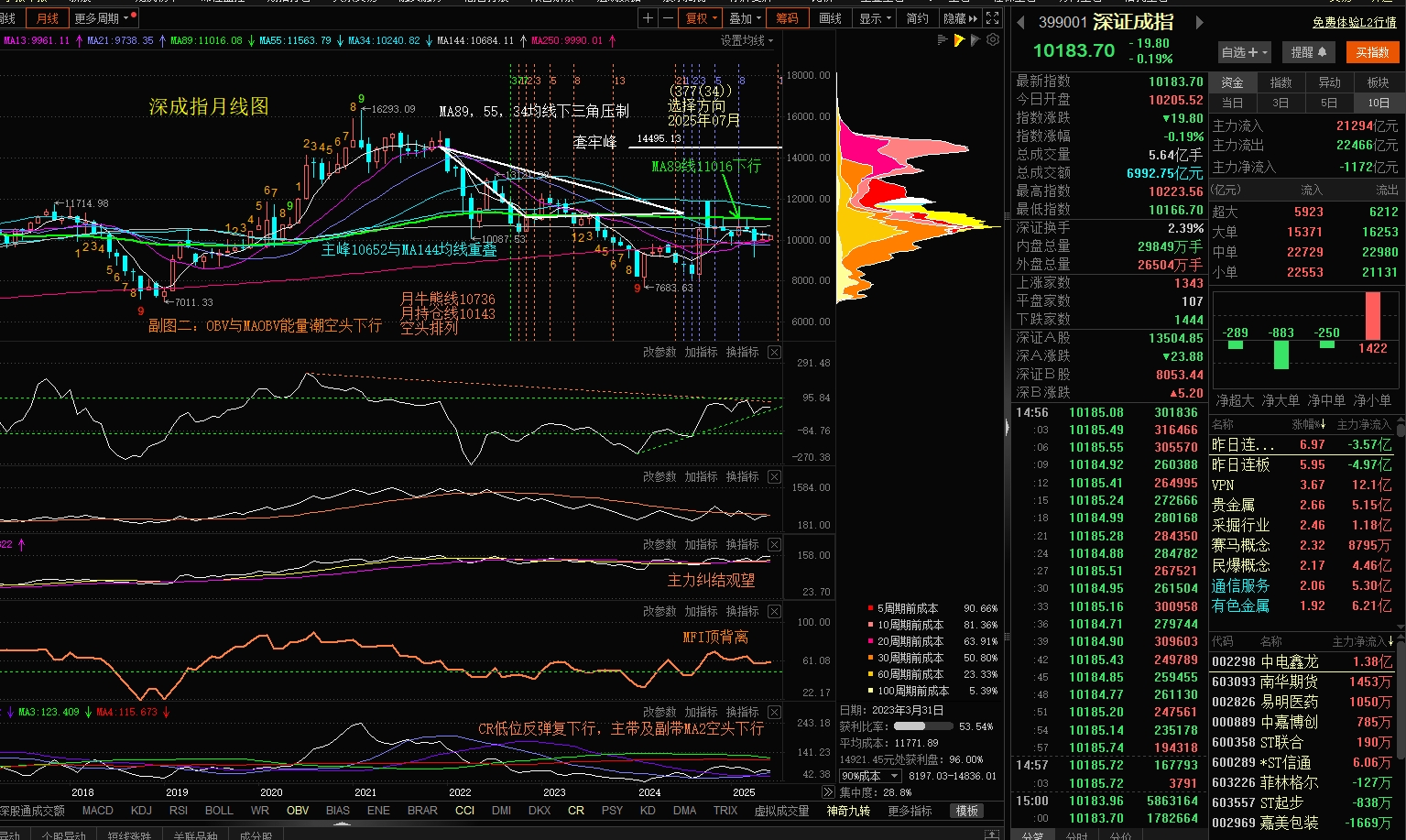Go to next stock arrow

point(1199,22)
